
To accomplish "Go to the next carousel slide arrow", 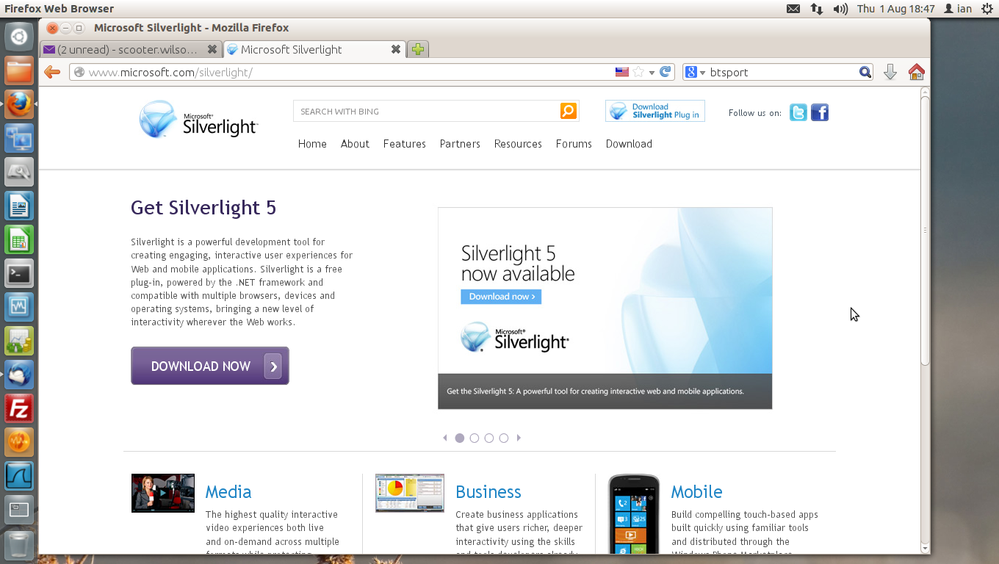I will pyautogui.click(x=519, y=438).
